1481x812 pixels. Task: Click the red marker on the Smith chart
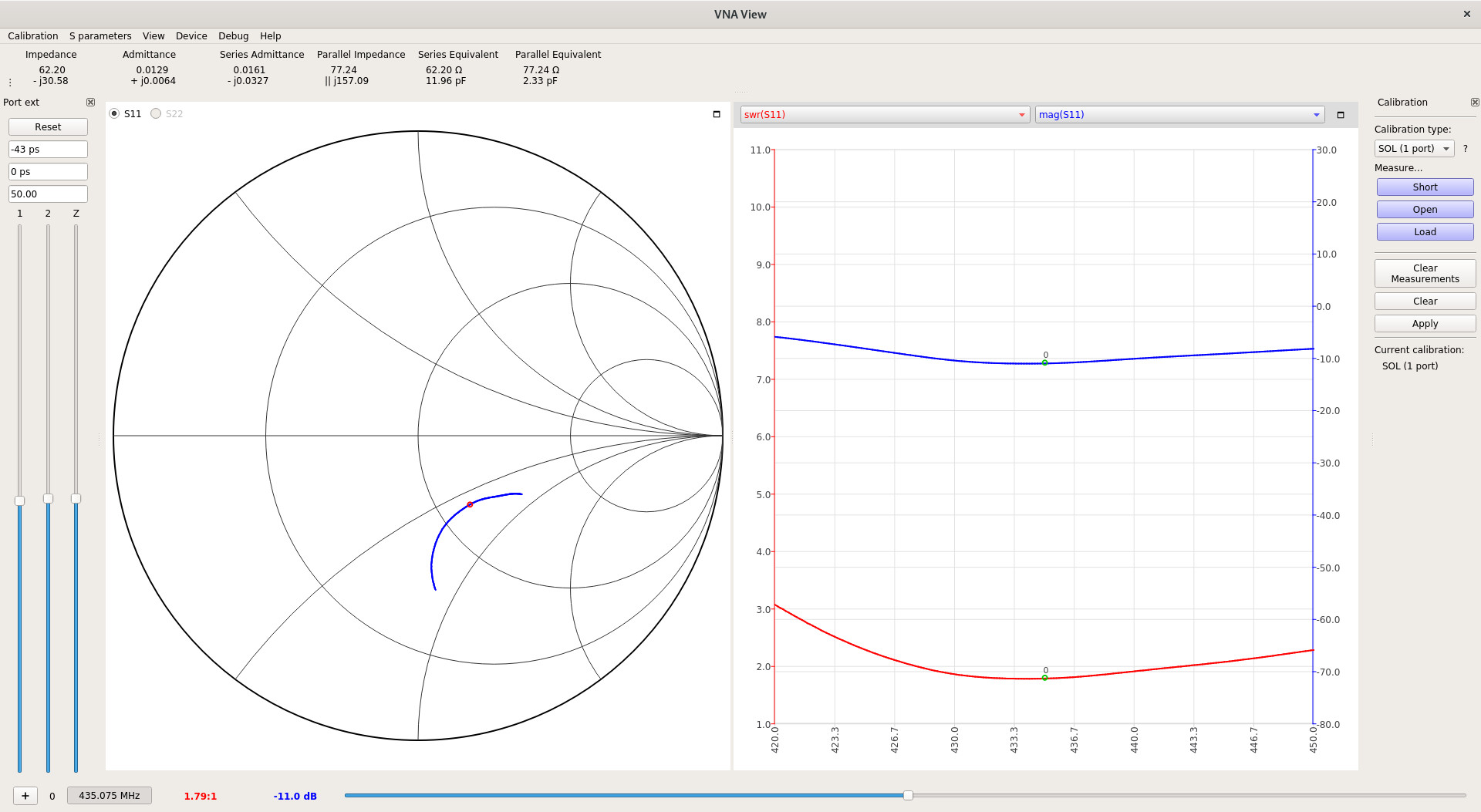[470, 504]
